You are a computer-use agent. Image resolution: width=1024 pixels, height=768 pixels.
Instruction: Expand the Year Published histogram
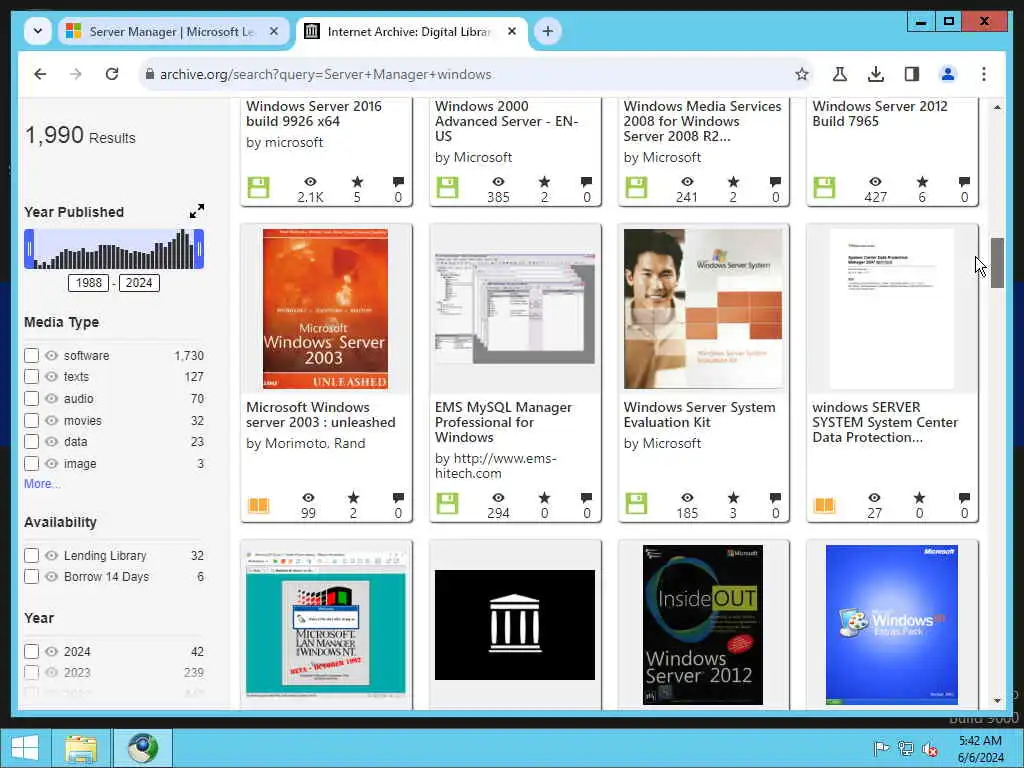coord(197,211)
